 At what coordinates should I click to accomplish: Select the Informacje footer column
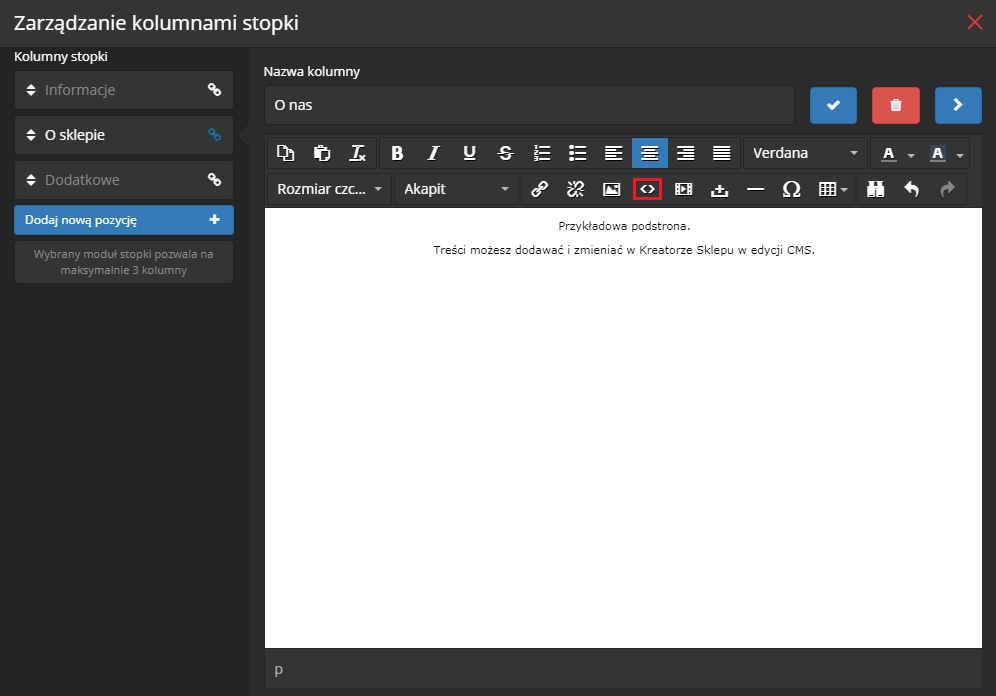click(x=124, y=90)
